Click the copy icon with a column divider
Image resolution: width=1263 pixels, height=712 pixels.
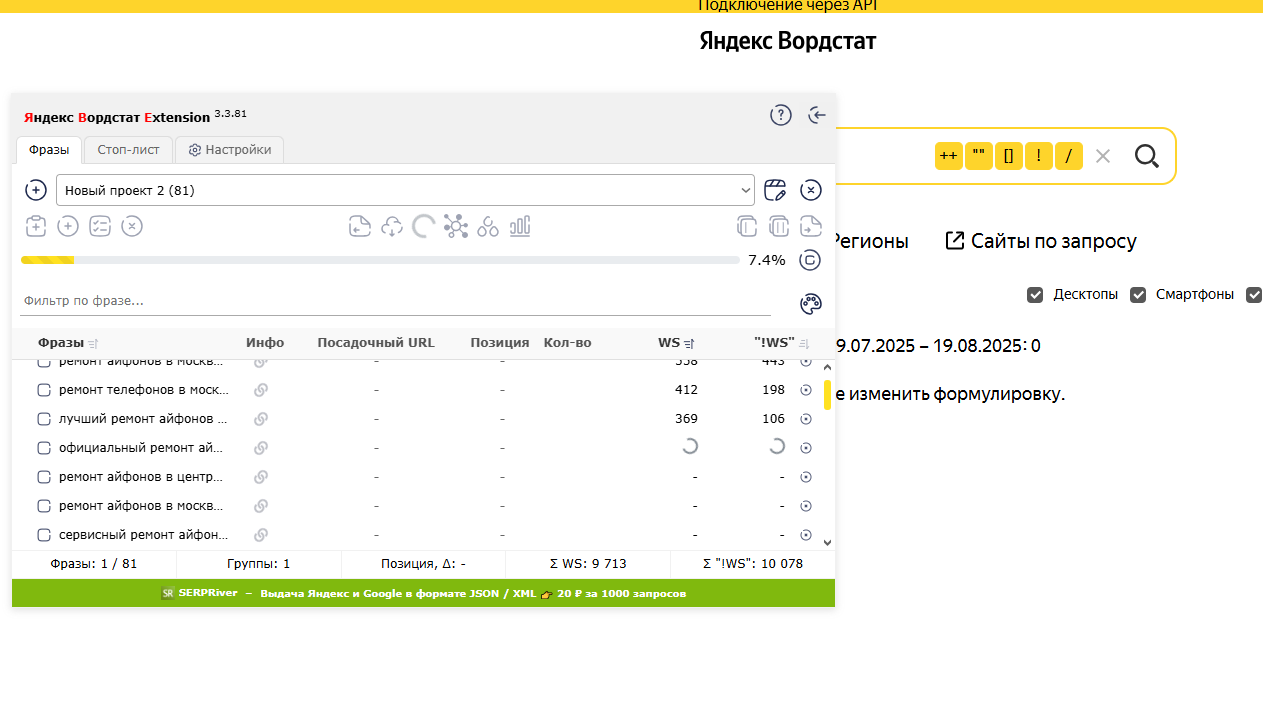[x=779, y=226]
